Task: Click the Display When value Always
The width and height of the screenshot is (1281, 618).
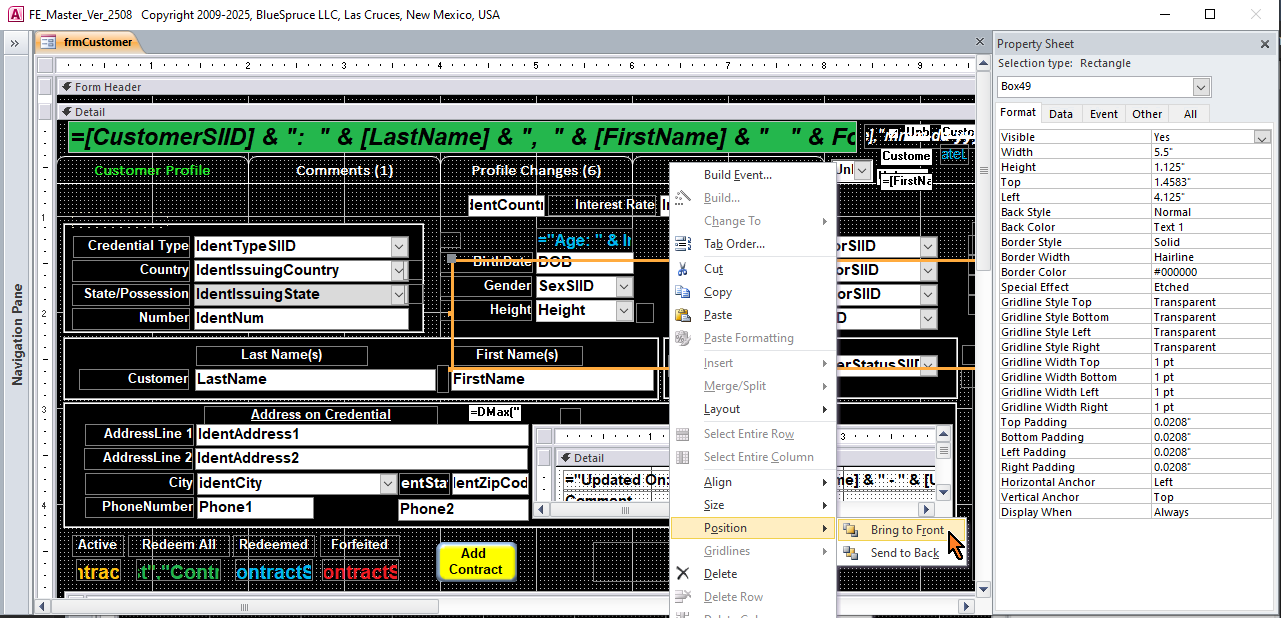Action: [1210, 512]
